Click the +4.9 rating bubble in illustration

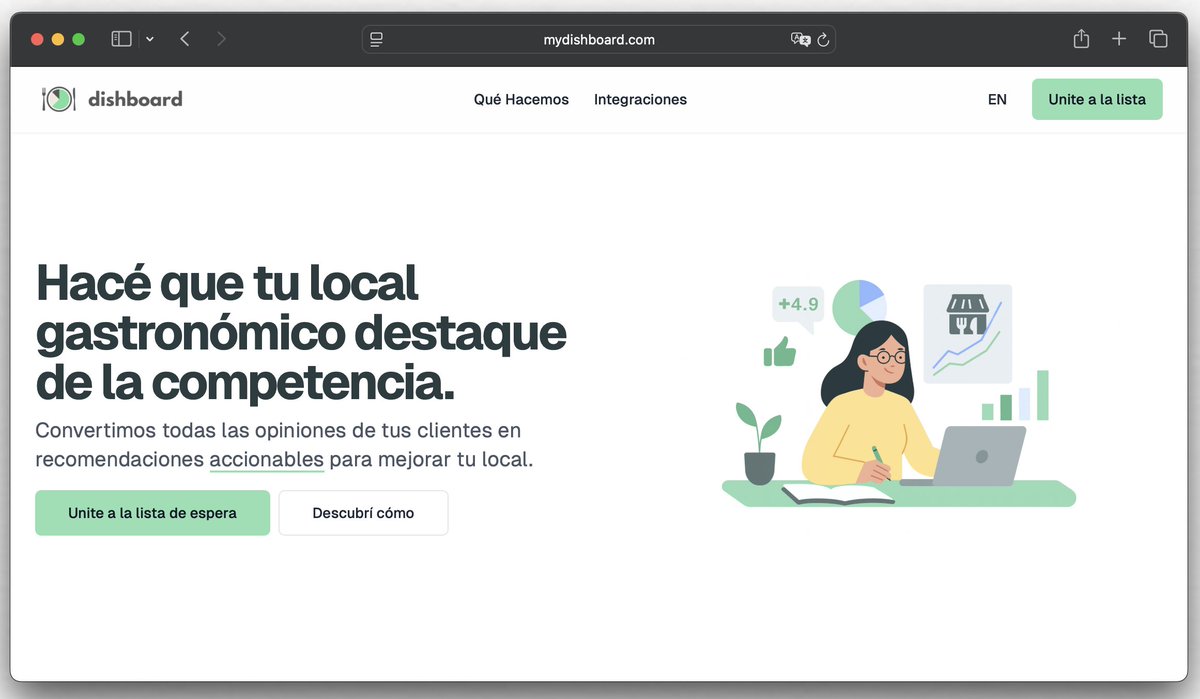coord(798,306)
